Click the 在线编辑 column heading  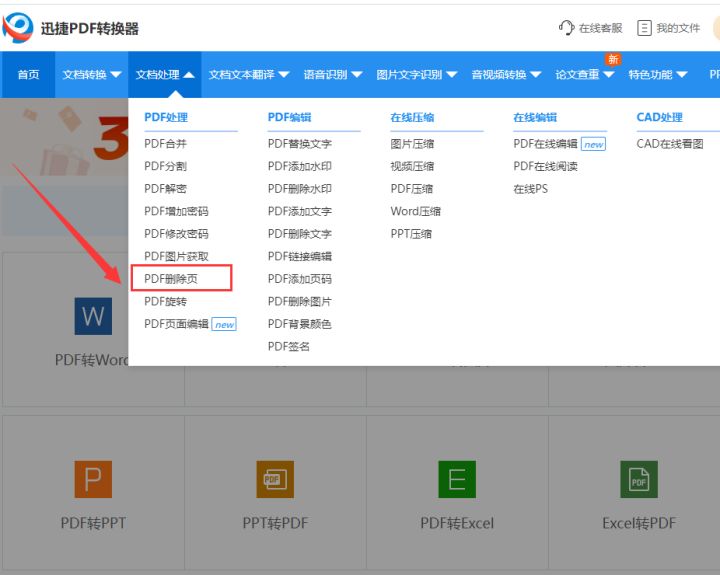535,117
